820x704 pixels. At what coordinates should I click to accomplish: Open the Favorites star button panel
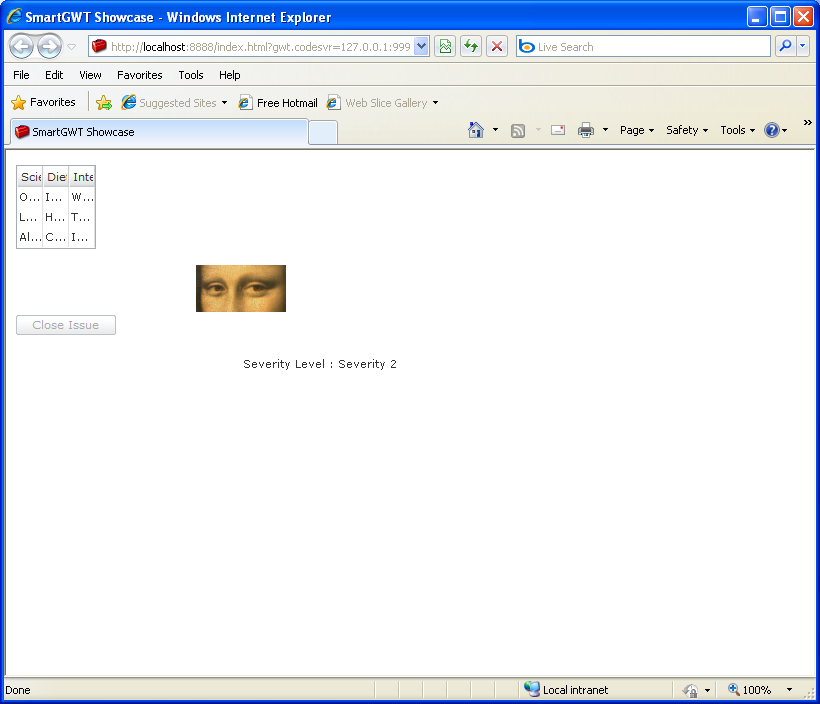pos(43,103)
